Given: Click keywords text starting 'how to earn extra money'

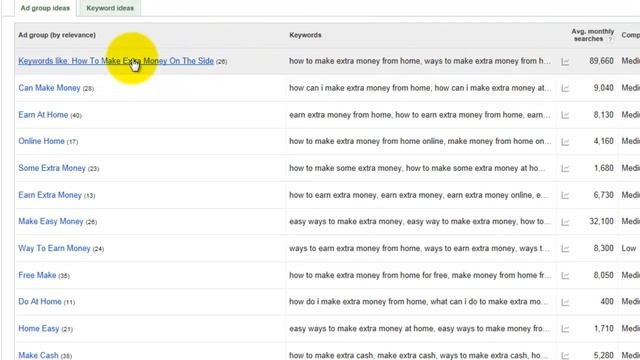Looking at the screenshot, I should [x=419, y=195].
